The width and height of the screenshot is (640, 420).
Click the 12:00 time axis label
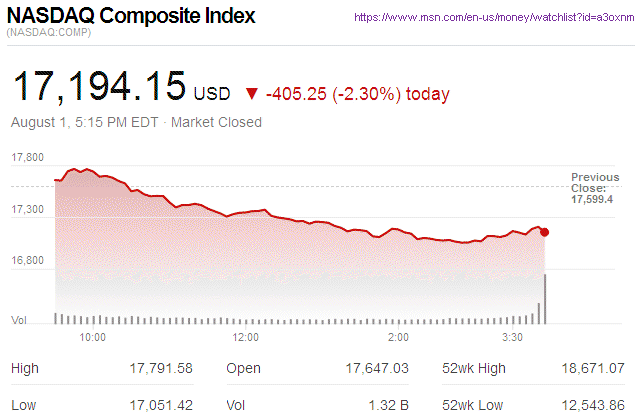coord(246,337)
